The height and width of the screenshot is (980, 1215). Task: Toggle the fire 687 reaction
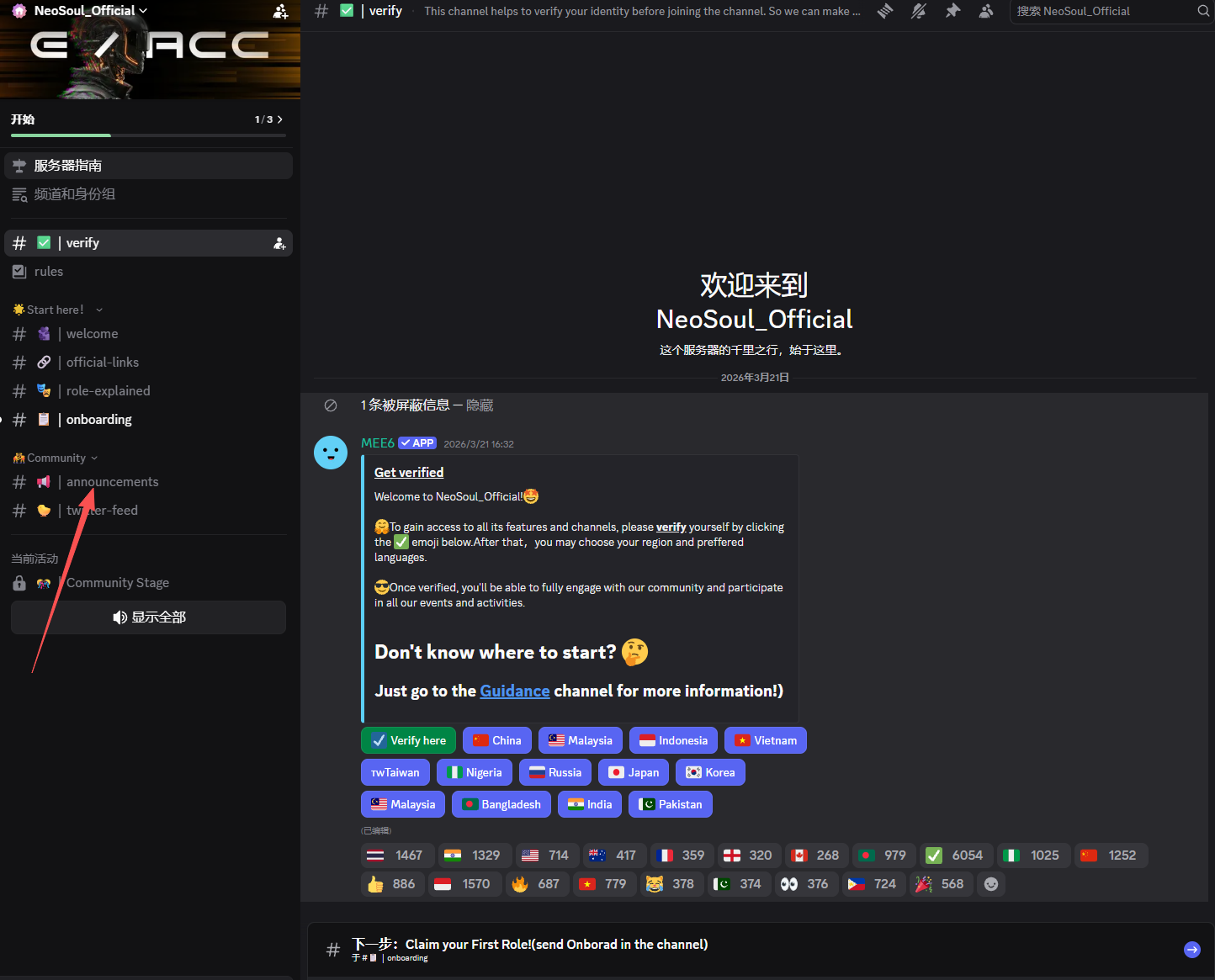coord(536,884)
